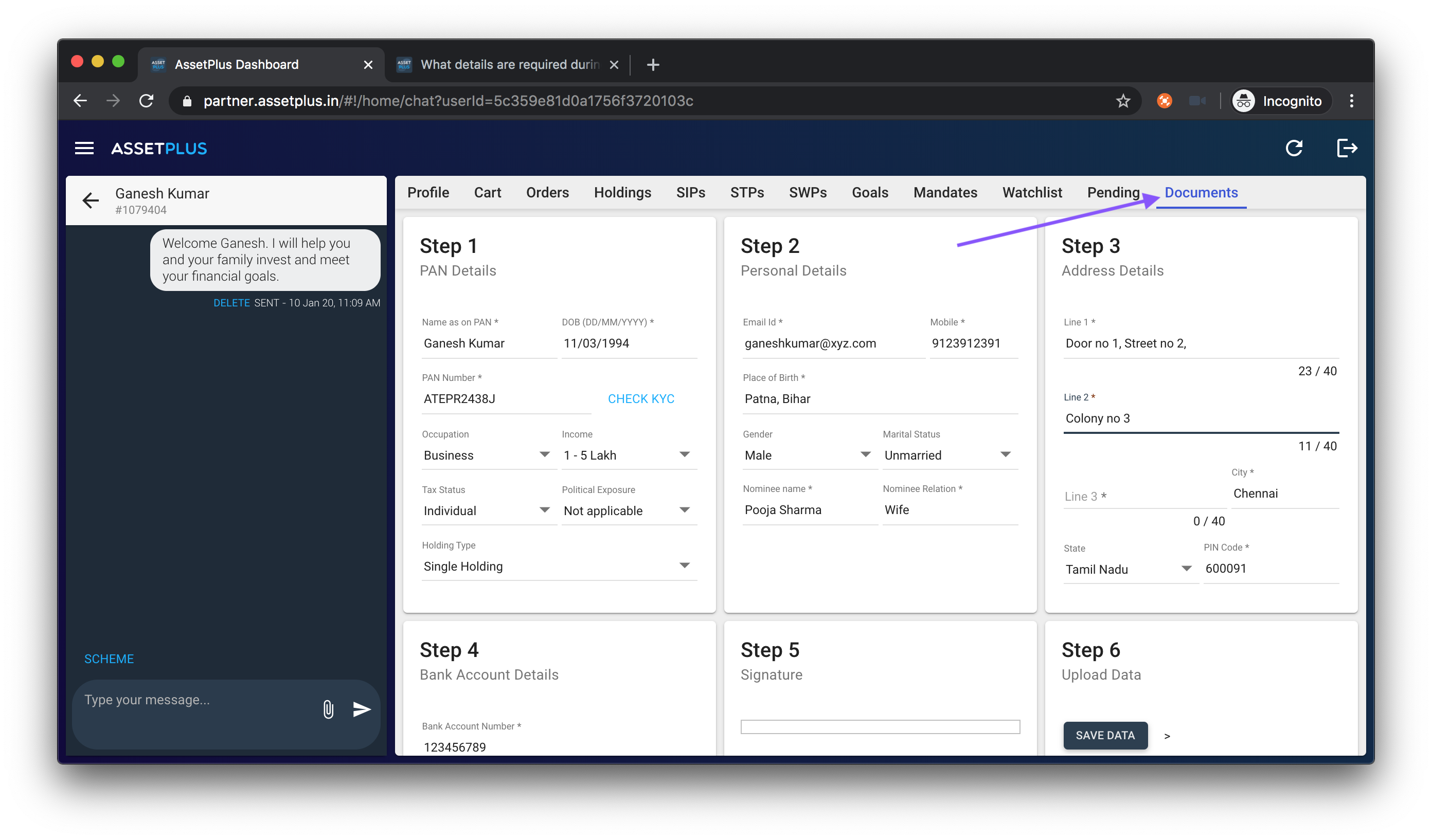Click the CHECK KYC link

[640, 399]
